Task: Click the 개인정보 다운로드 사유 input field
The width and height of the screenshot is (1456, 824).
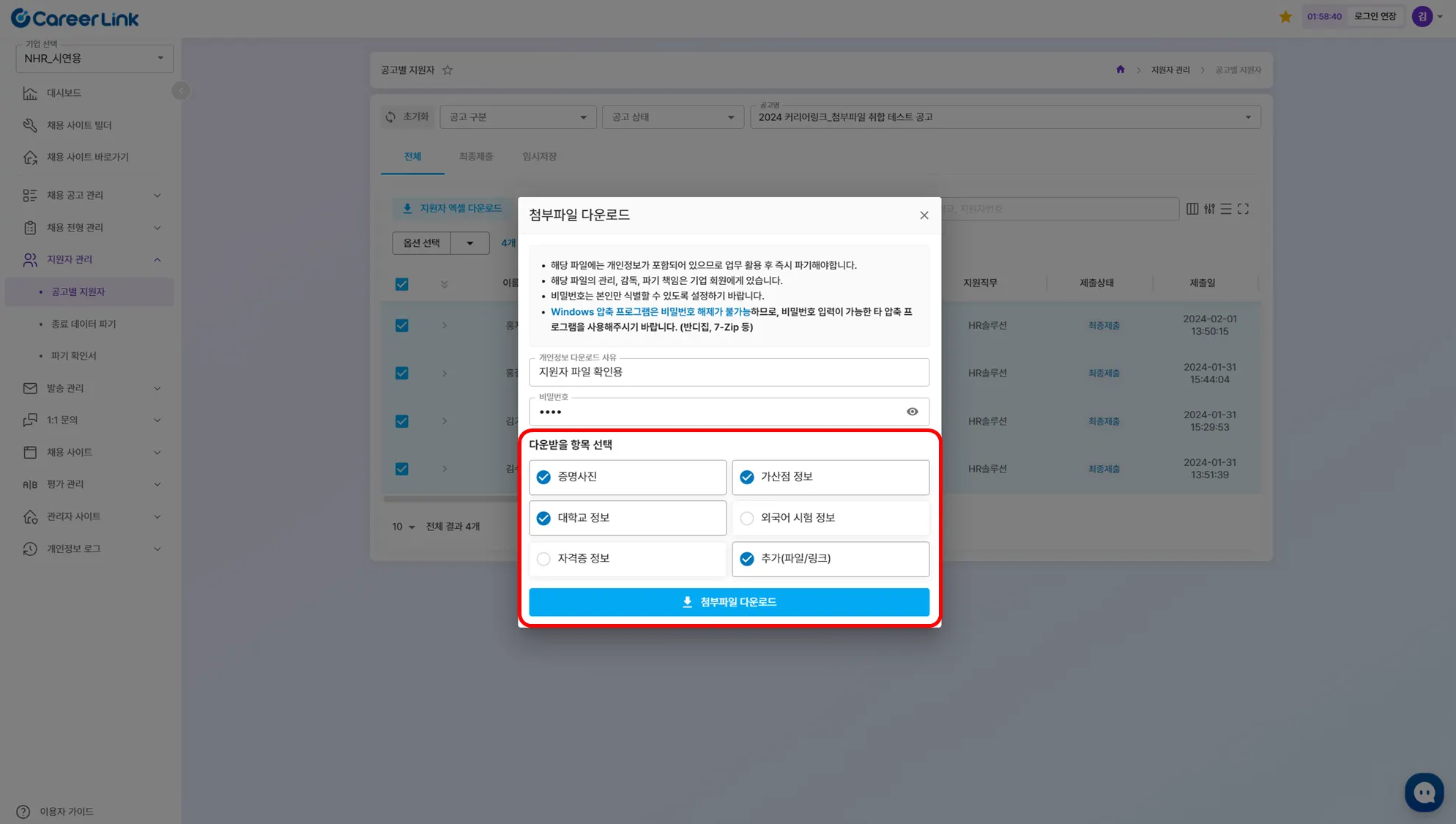Action: (x=729, y=372)
